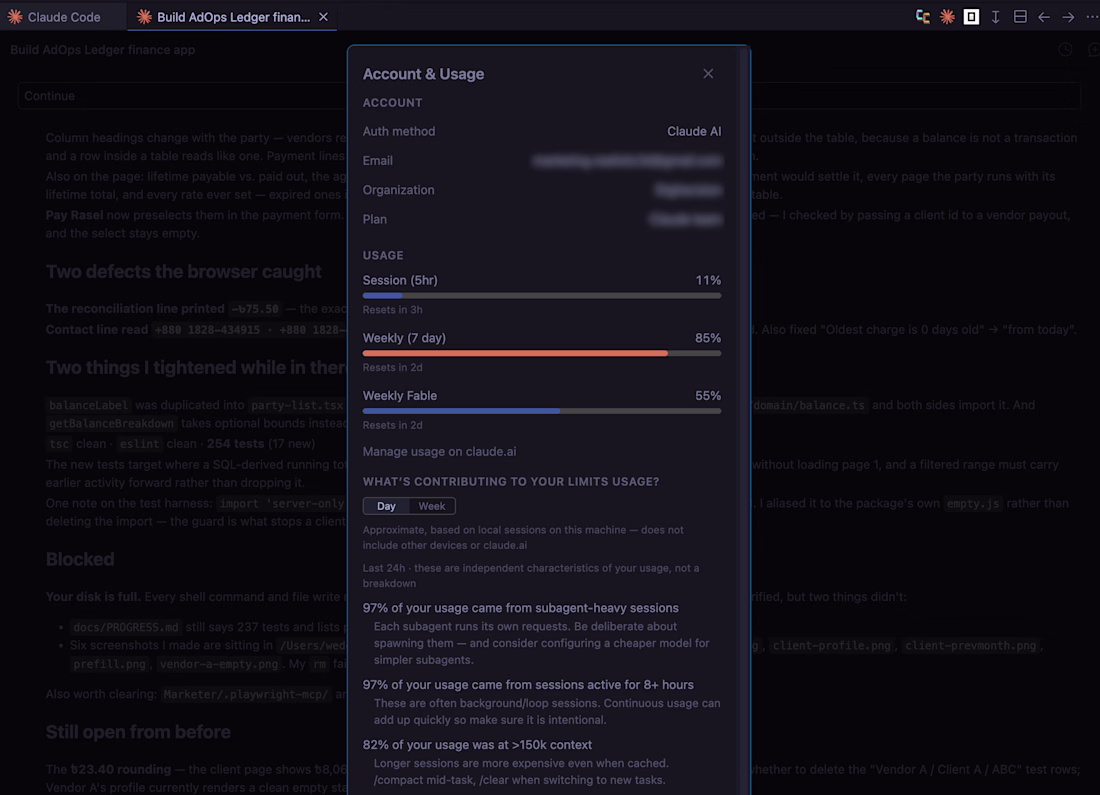Click the Resets in 3h text
The height and width of the screenshot is (795, 1100).
(x=392, y=309)
